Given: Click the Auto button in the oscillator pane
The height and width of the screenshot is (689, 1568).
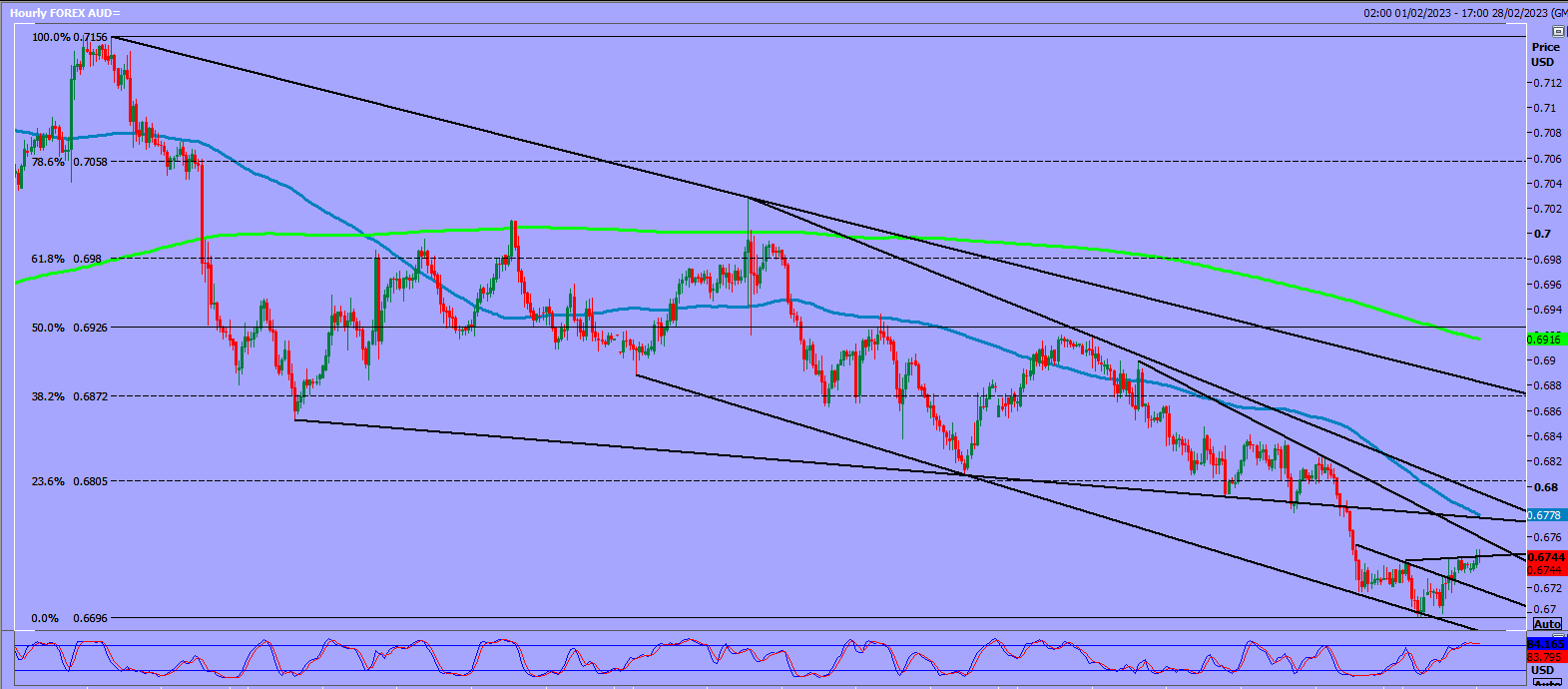Looking at the screenshot, I should 1546,684.
